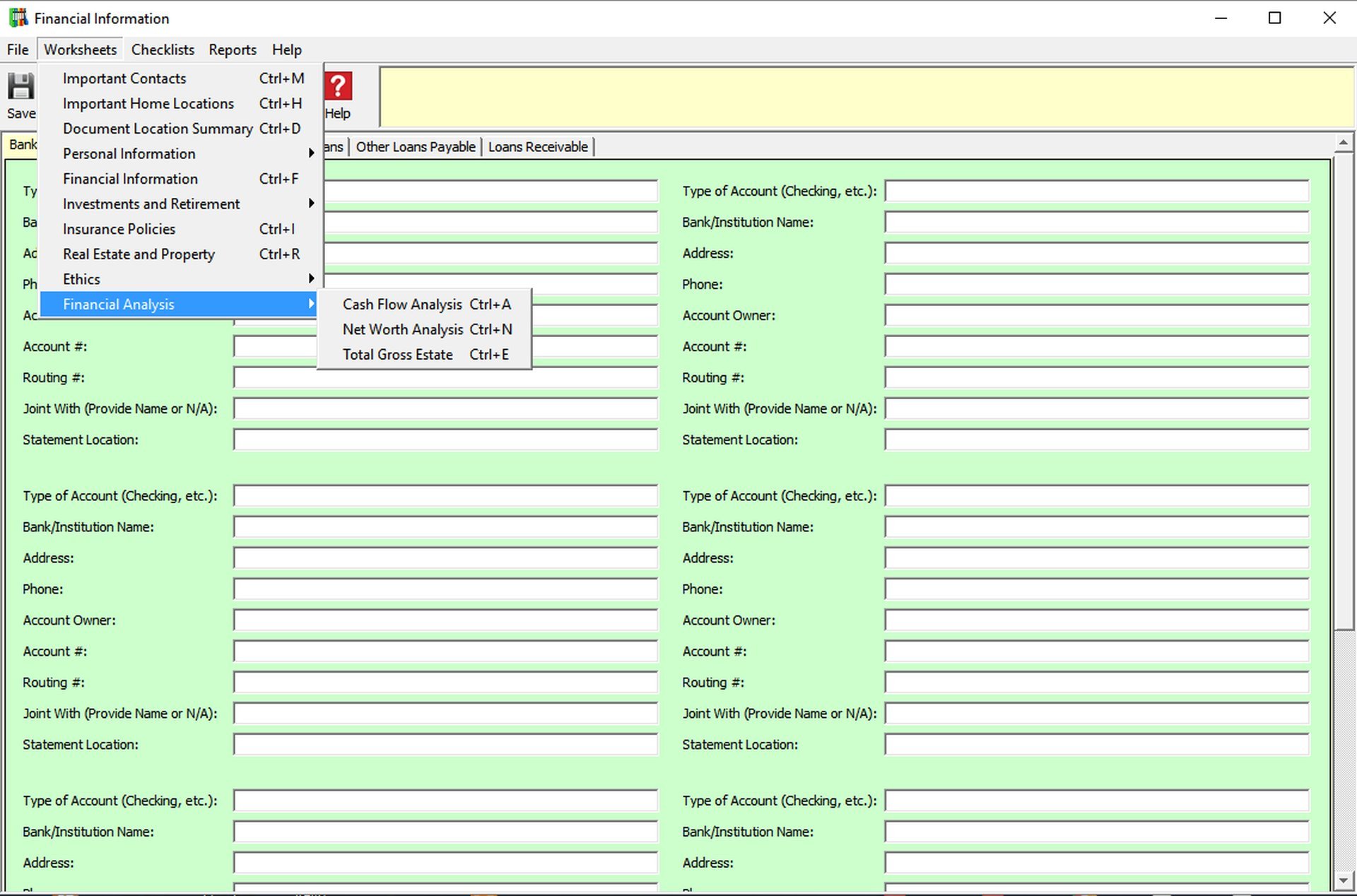The height and width of the screenshot is (896, 1357).
Task: Maximize the Financial Information window
Action: tap(1274, 18)
